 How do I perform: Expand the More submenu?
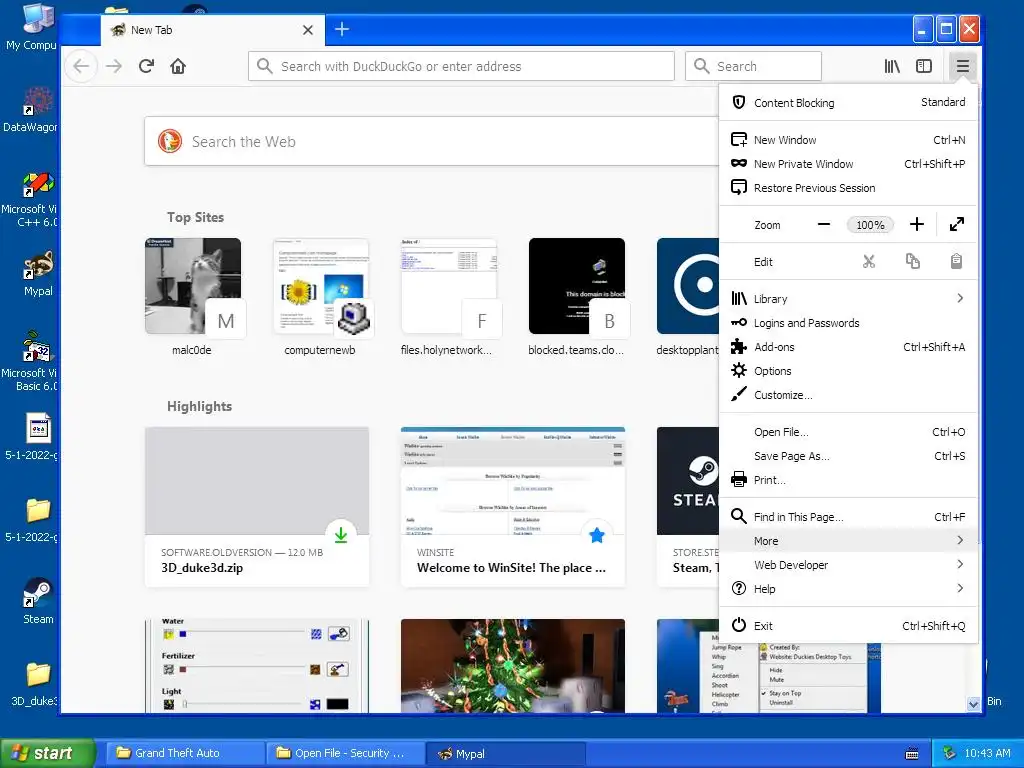tap(848, 541)
